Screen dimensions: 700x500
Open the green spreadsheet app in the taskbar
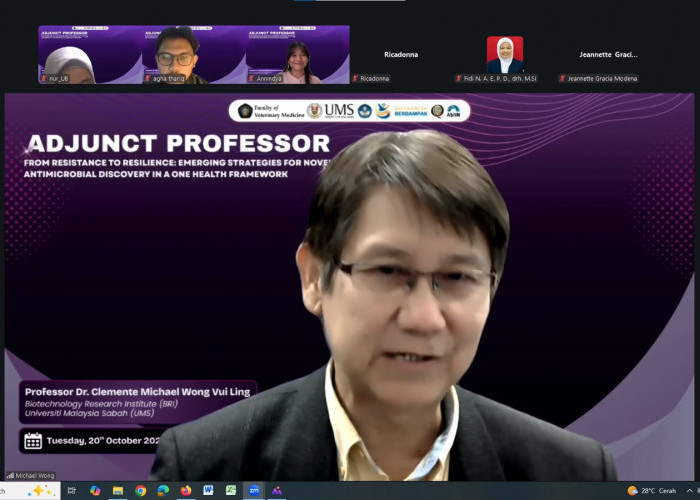click(231, 490)
